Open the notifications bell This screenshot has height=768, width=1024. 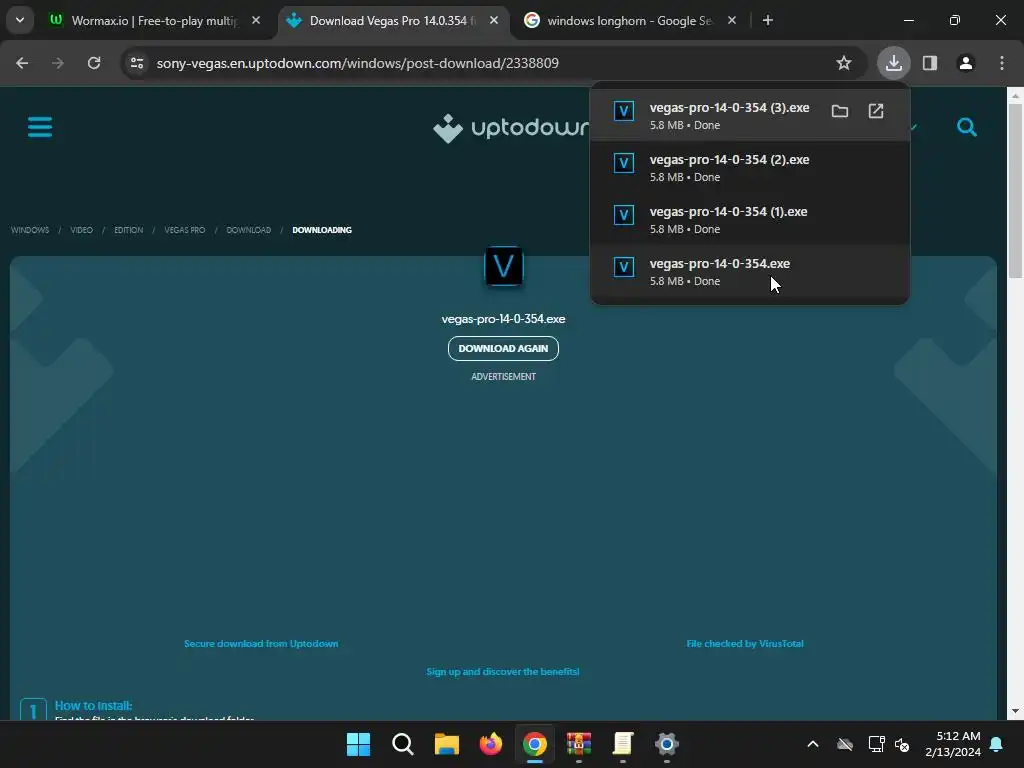click(x=997, y=744)
